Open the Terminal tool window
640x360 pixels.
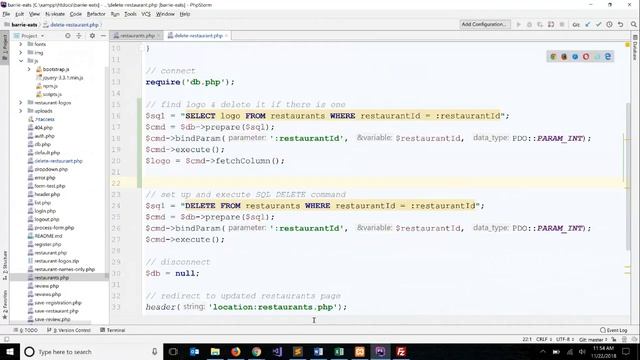point(113,330)
